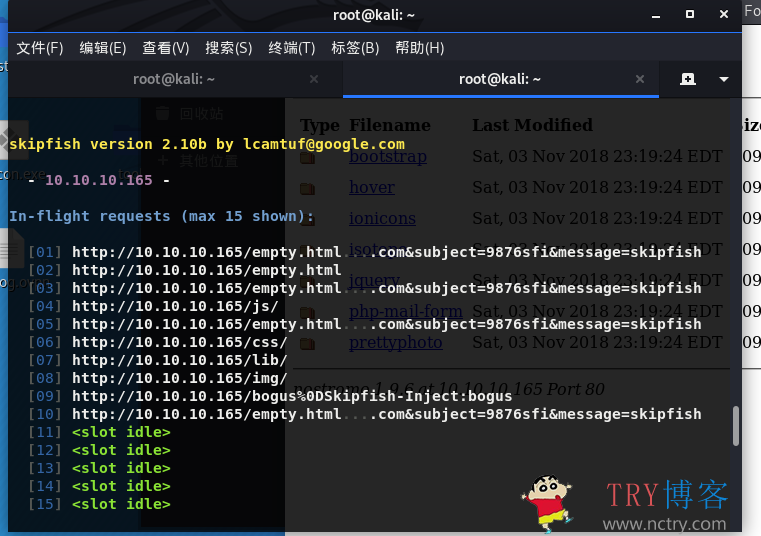761x536 pixels.
Task: Click the 回收站 trash icon
Action: coord(160,113)
